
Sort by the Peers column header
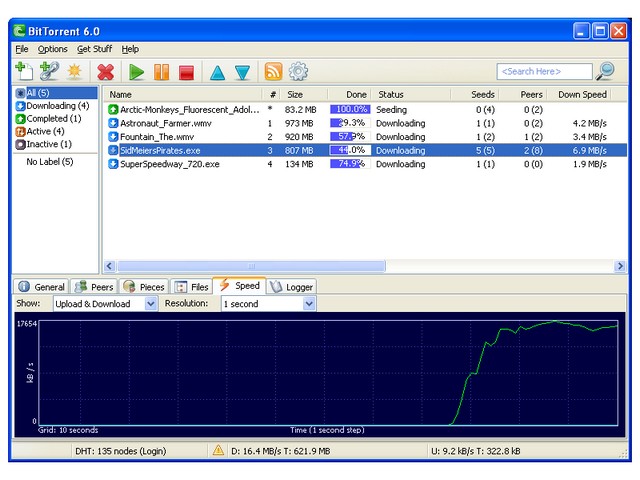click(524, 95)
